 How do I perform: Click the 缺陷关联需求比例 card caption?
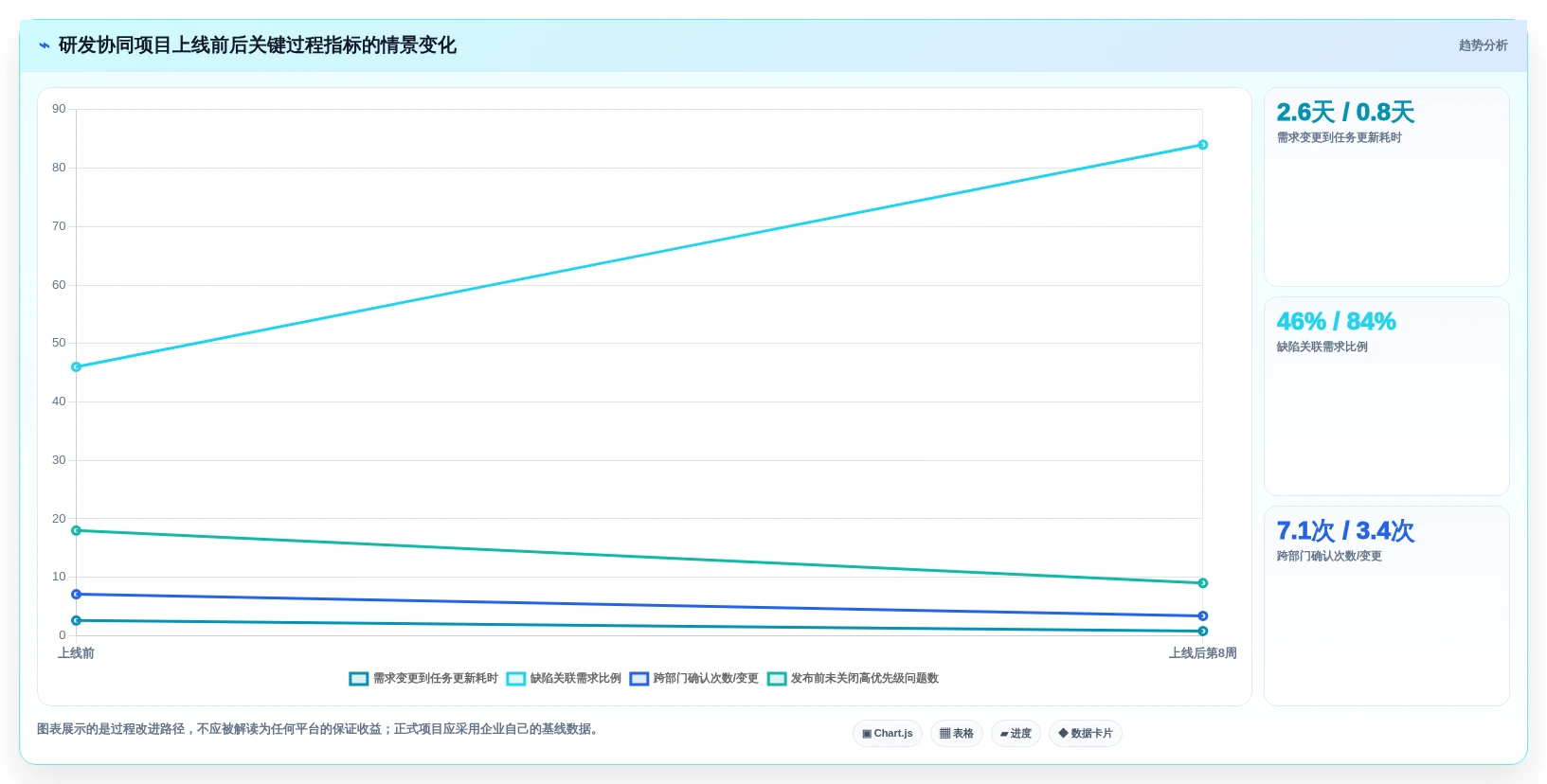pos(1322,347)
